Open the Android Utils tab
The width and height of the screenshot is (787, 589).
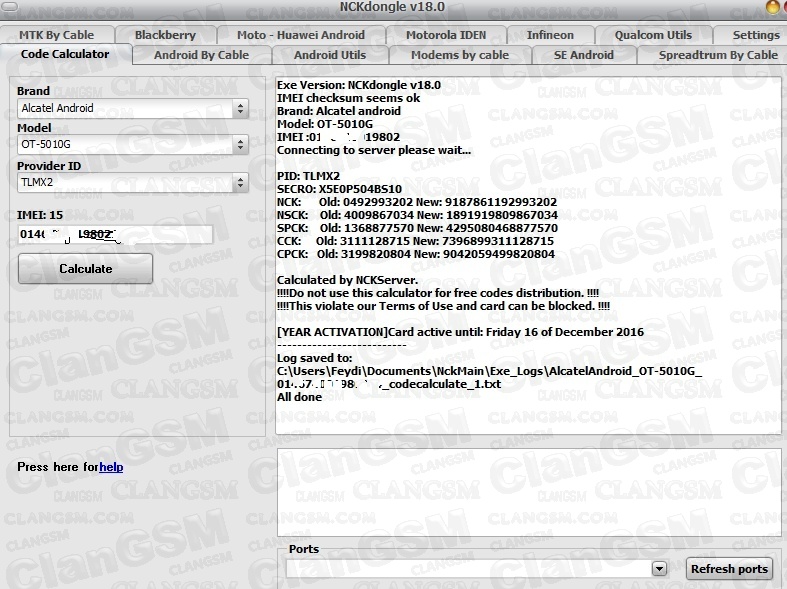pyautogui.click(x=330, y=55)
